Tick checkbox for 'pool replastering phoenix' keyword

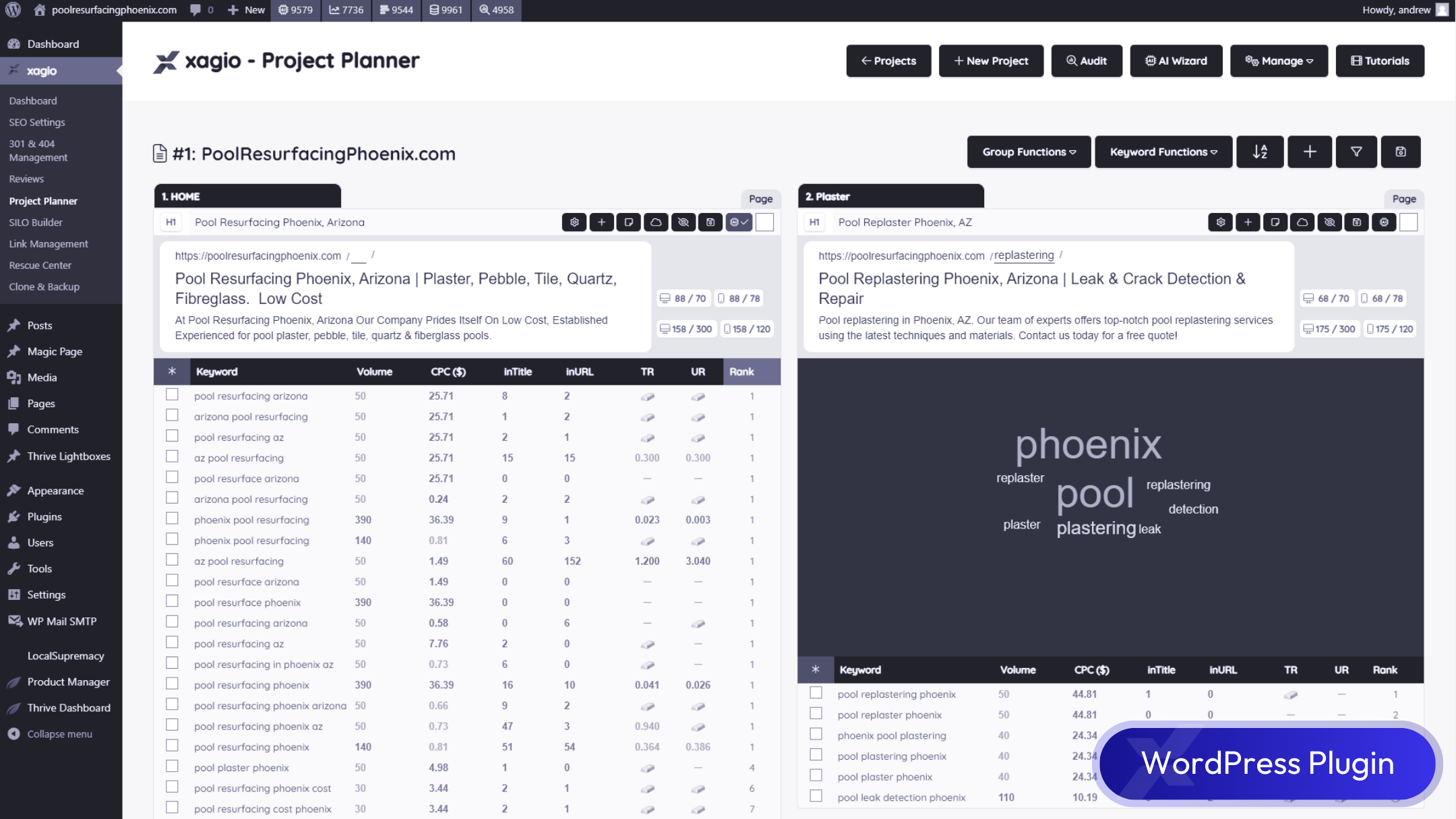pyautogui.click(x=816, y=693)
